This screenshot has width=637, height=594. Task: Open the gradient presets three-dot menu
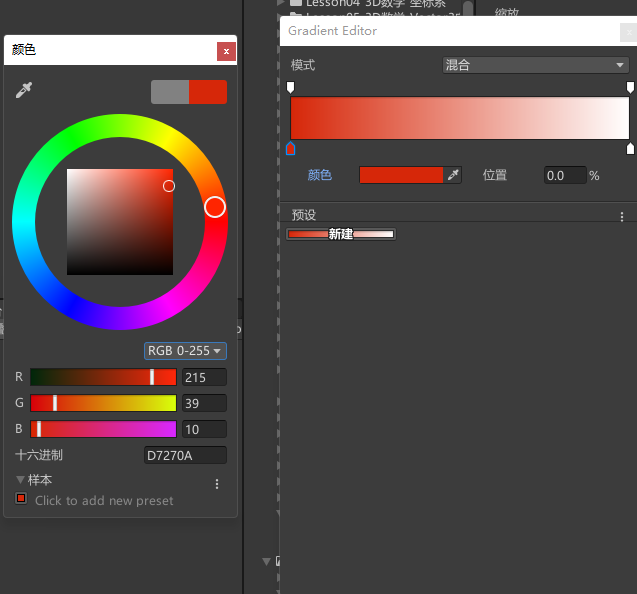(x=621, y=216)
